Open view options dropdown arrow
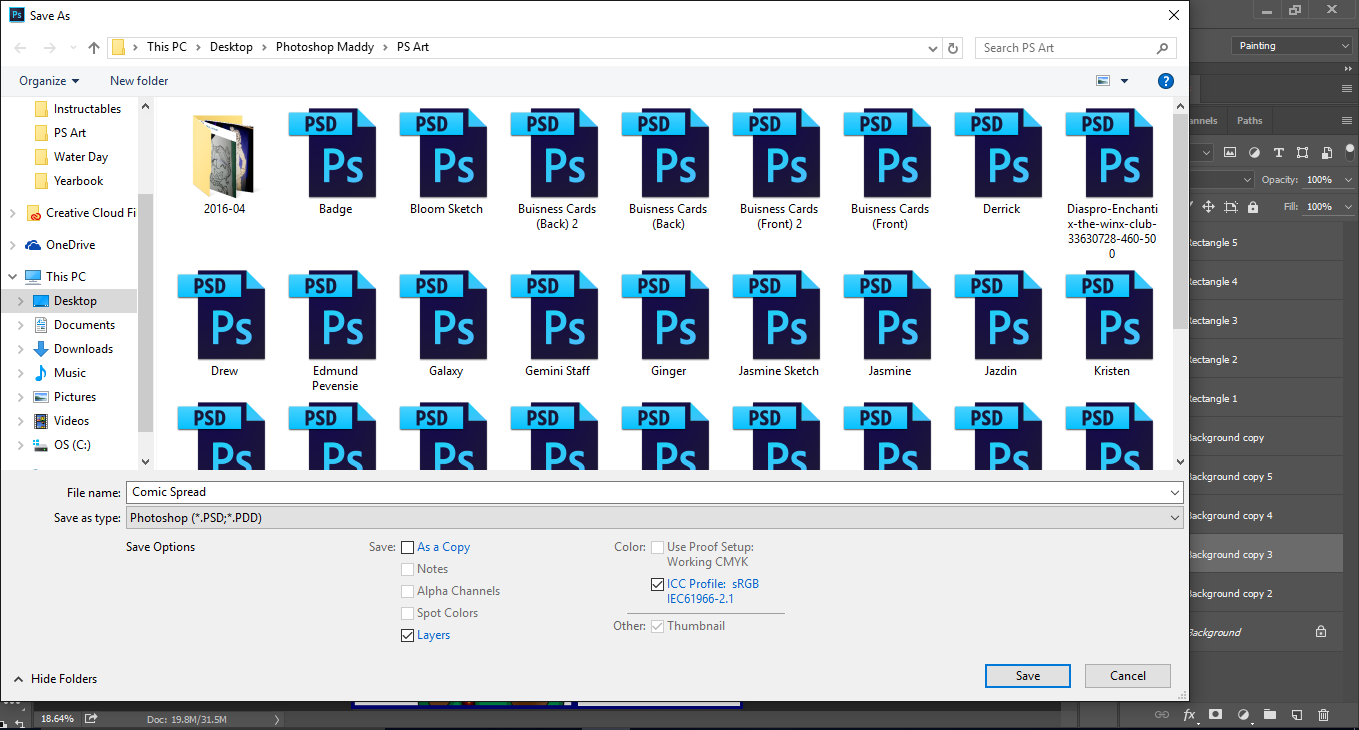The width and height of the screenshot is (1359, 730). (1124, 81)
